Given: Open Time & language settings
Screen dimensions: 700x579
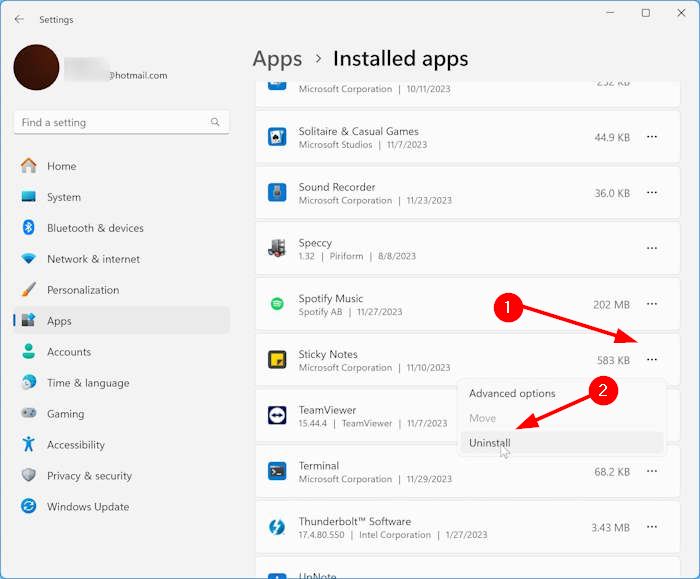Looking at the screenshot, I should coord(121,383).
